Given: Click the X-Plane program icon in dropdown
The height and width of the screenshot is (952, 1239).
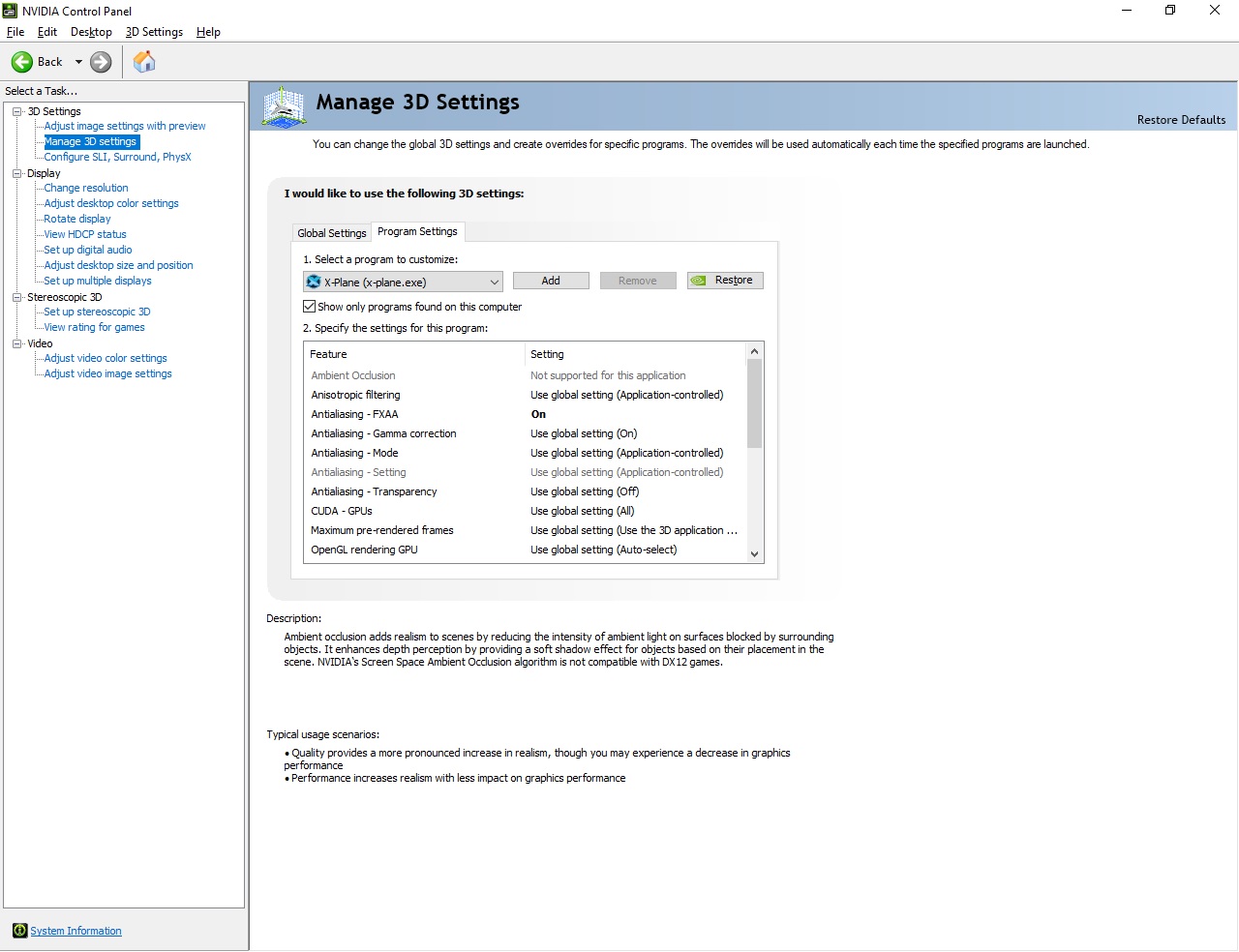Looking at the screenshot, I should pos(314,282).
